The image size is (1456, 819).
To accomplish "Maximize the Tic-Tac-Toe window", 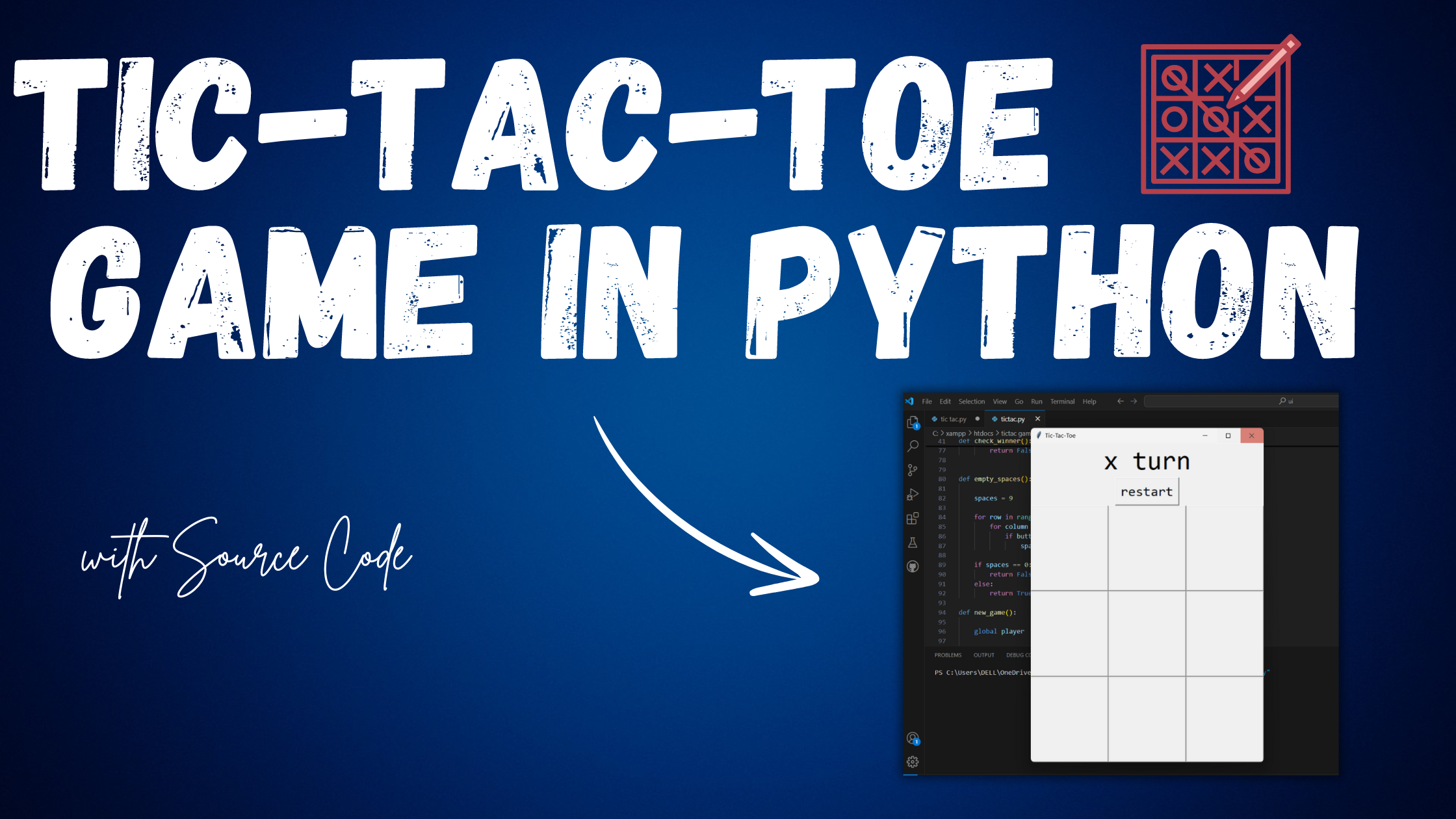I will point(1228,435).
